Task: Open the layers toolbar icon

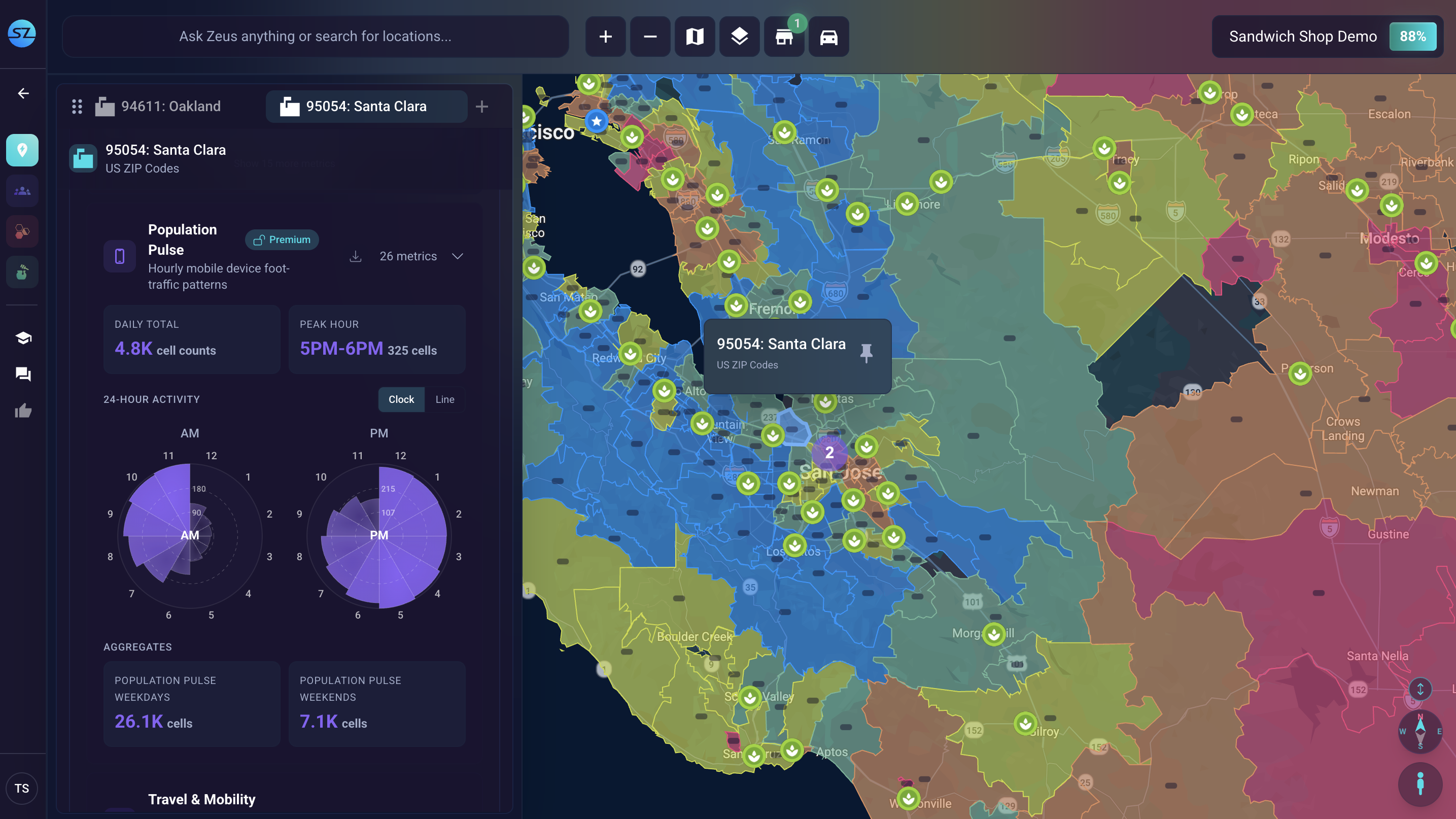Action: 739,37
